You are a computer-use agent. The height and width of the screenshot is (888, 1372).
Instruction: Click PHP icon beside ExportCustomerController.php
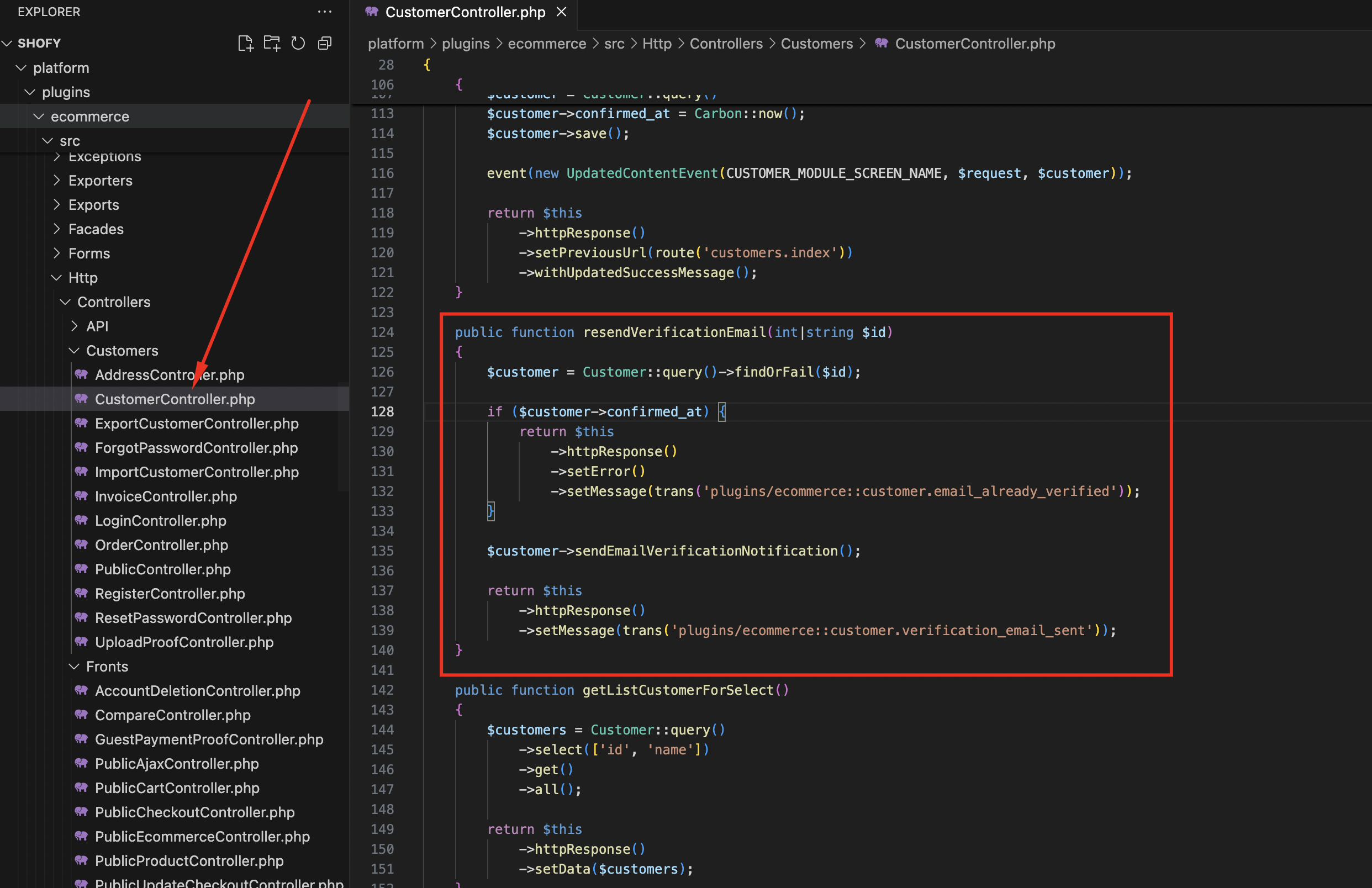tap(81, 423)
